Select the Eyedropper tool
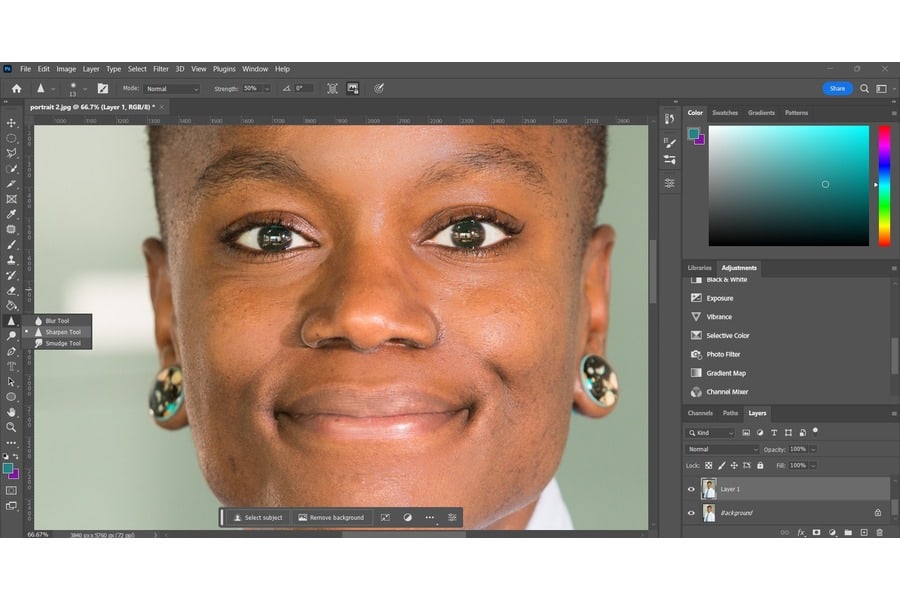The image size is (900, 600). (11, 214)
